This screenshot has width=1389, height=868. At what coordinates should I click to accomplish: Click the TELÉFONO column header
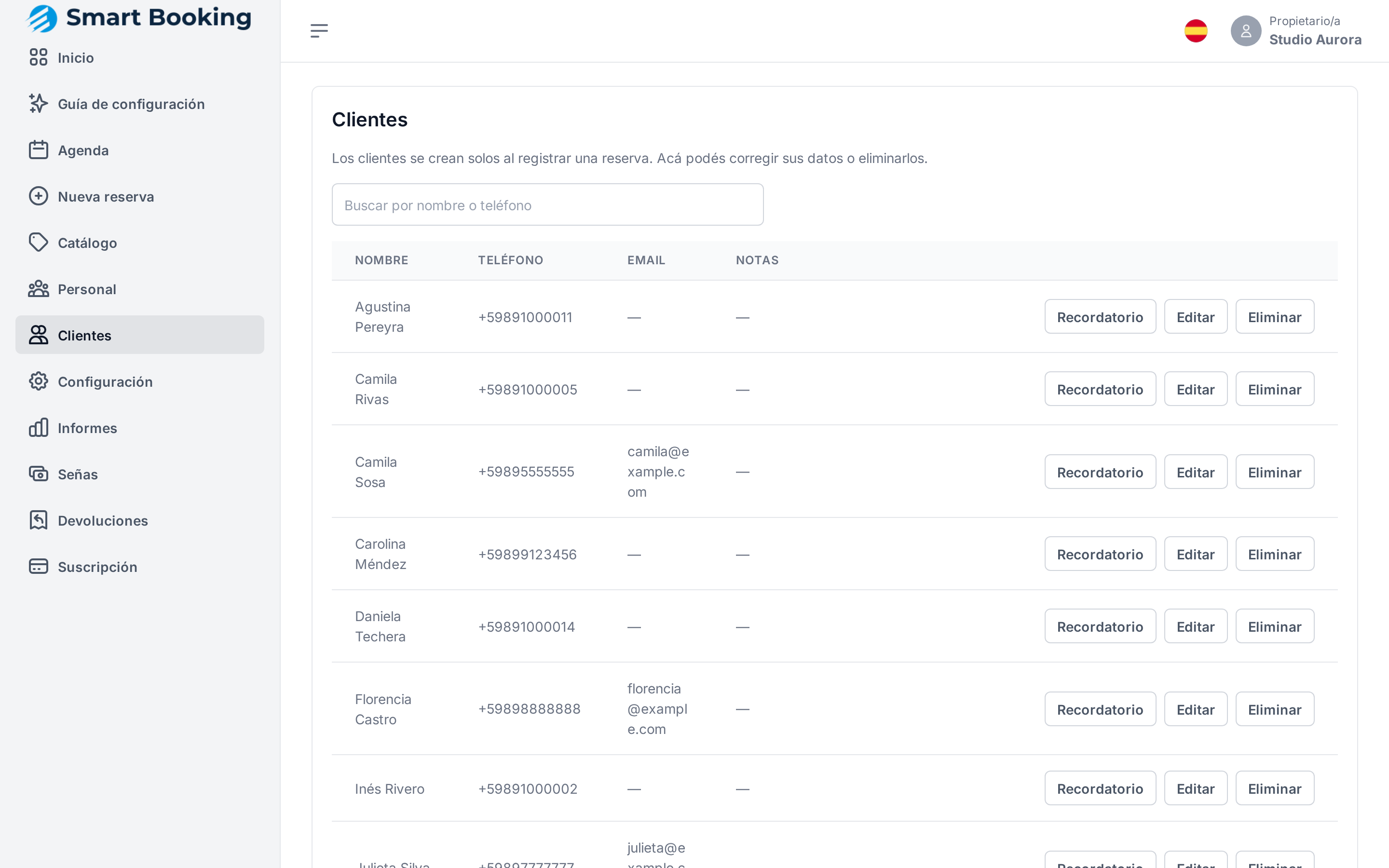[x=510, y=260]
